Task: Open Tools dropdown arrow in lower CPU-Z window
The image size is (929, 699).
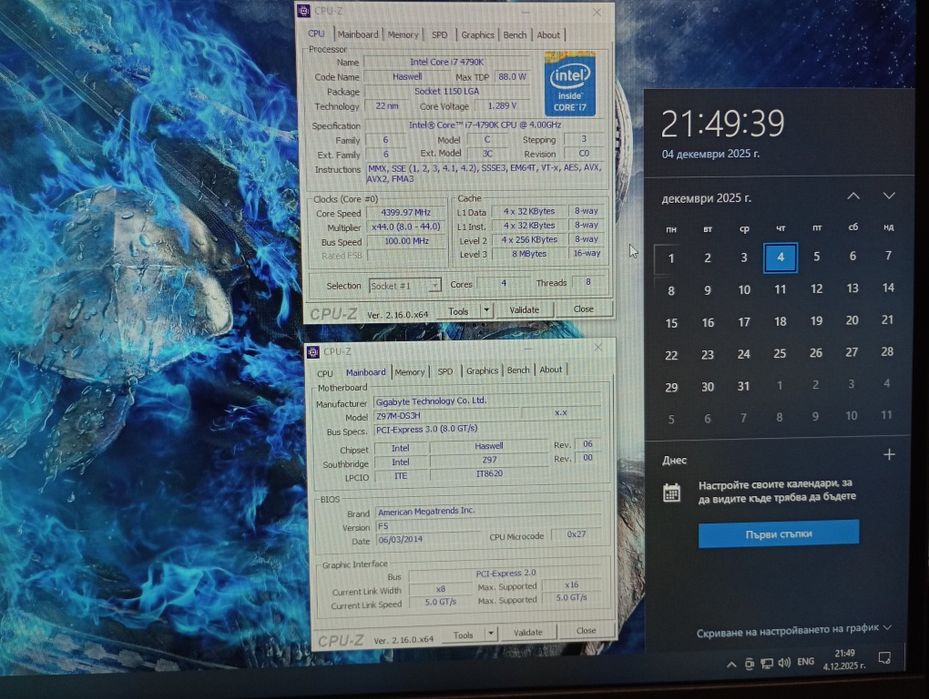Action: click(x=491, y=634)
